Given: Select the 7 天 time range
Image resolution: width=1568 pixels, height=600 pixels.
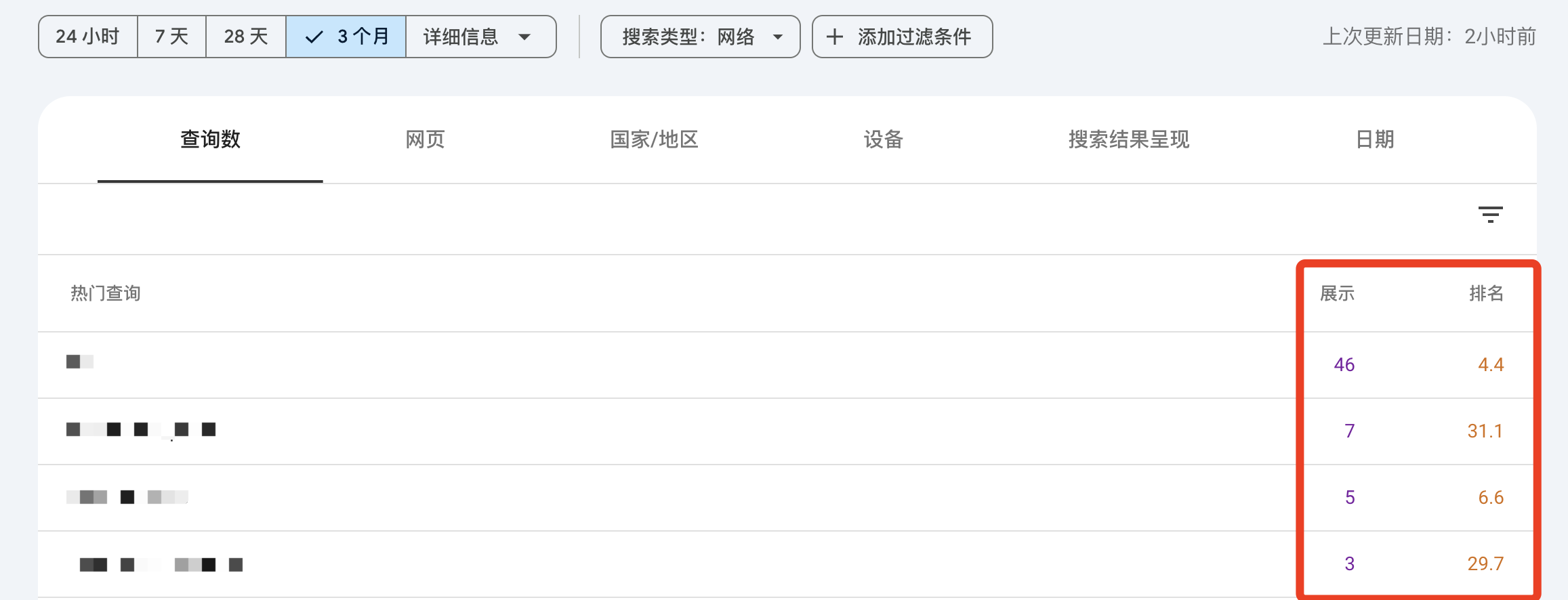Looking at the screenshot, I should pos(172,37).
